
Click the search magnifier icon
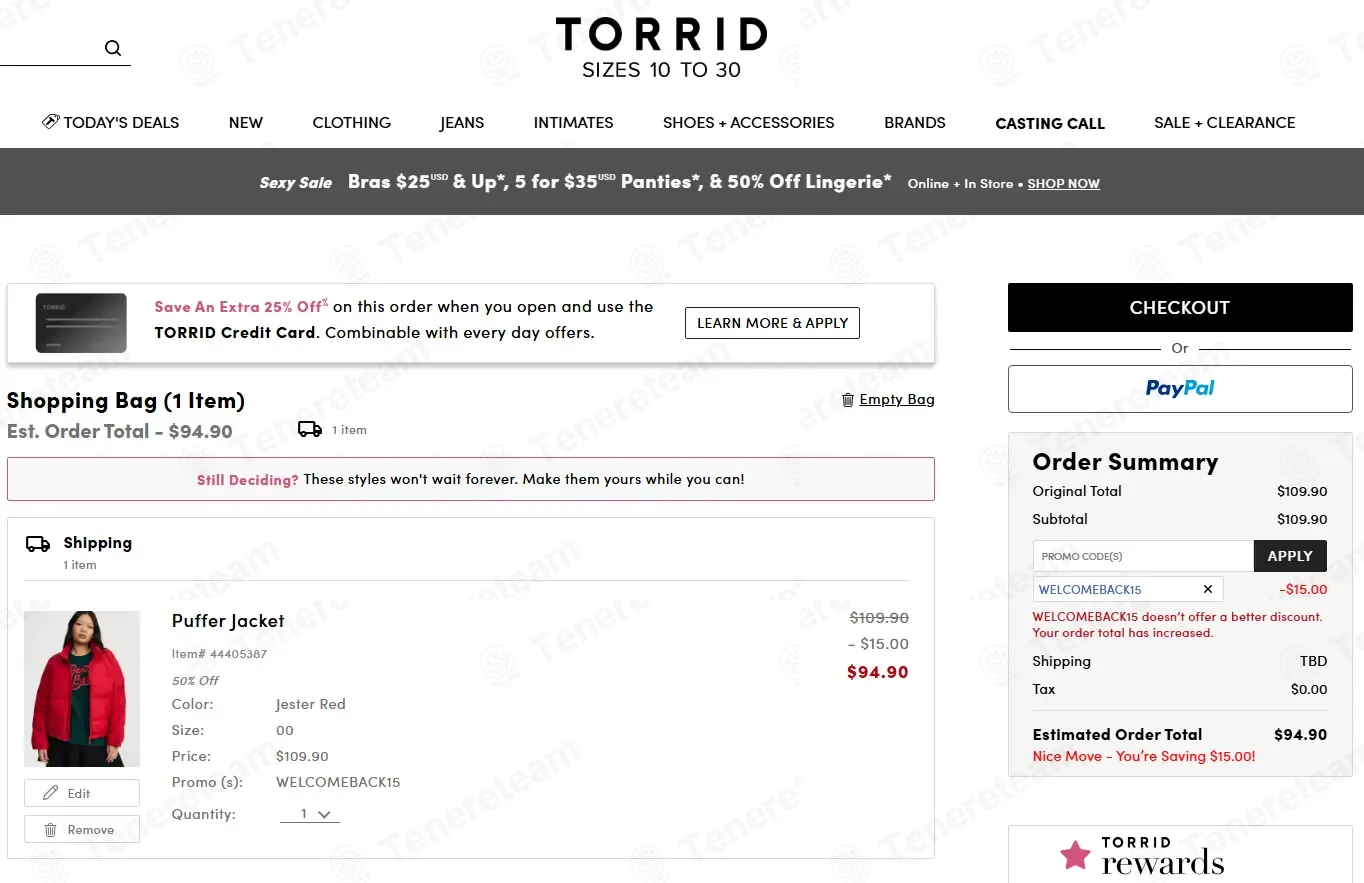click(x=113, y=48)
